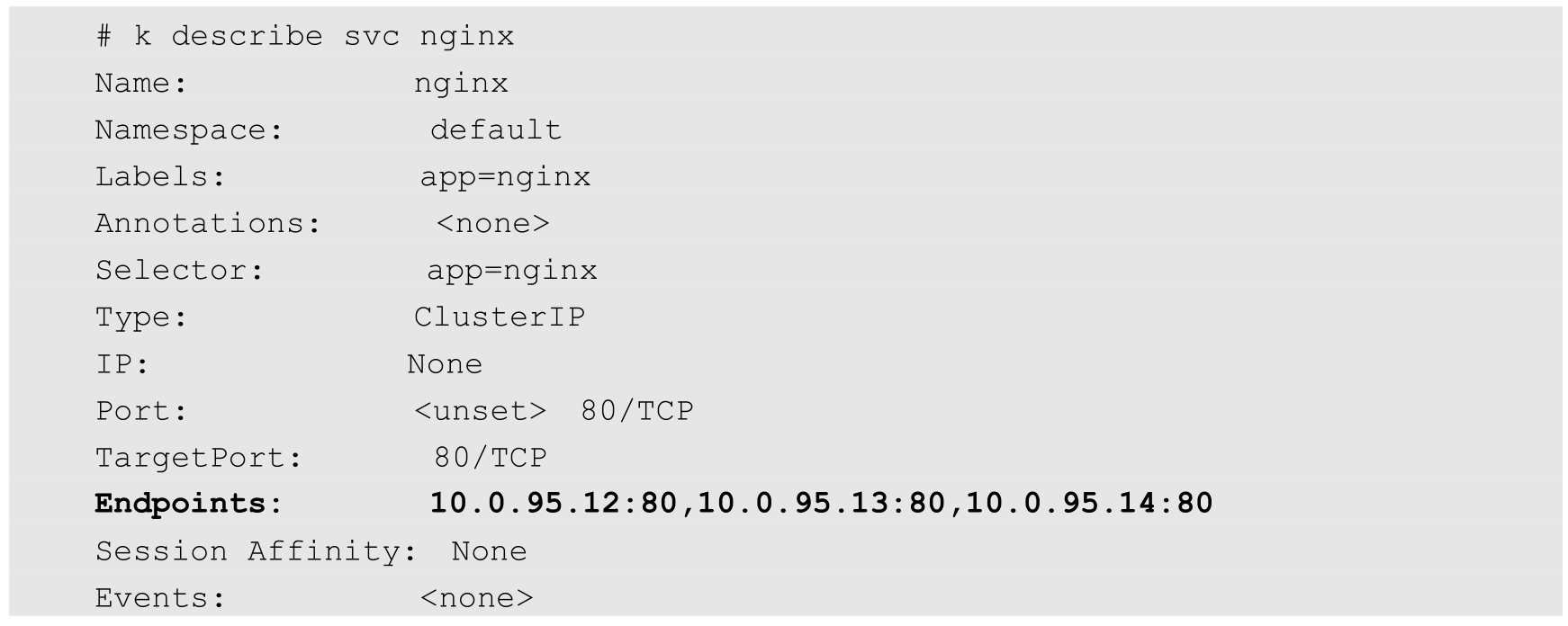This screenshot has height=626, width=1568.
Task: Click the '<unset>' port name
Action: (x=480, y=411)
